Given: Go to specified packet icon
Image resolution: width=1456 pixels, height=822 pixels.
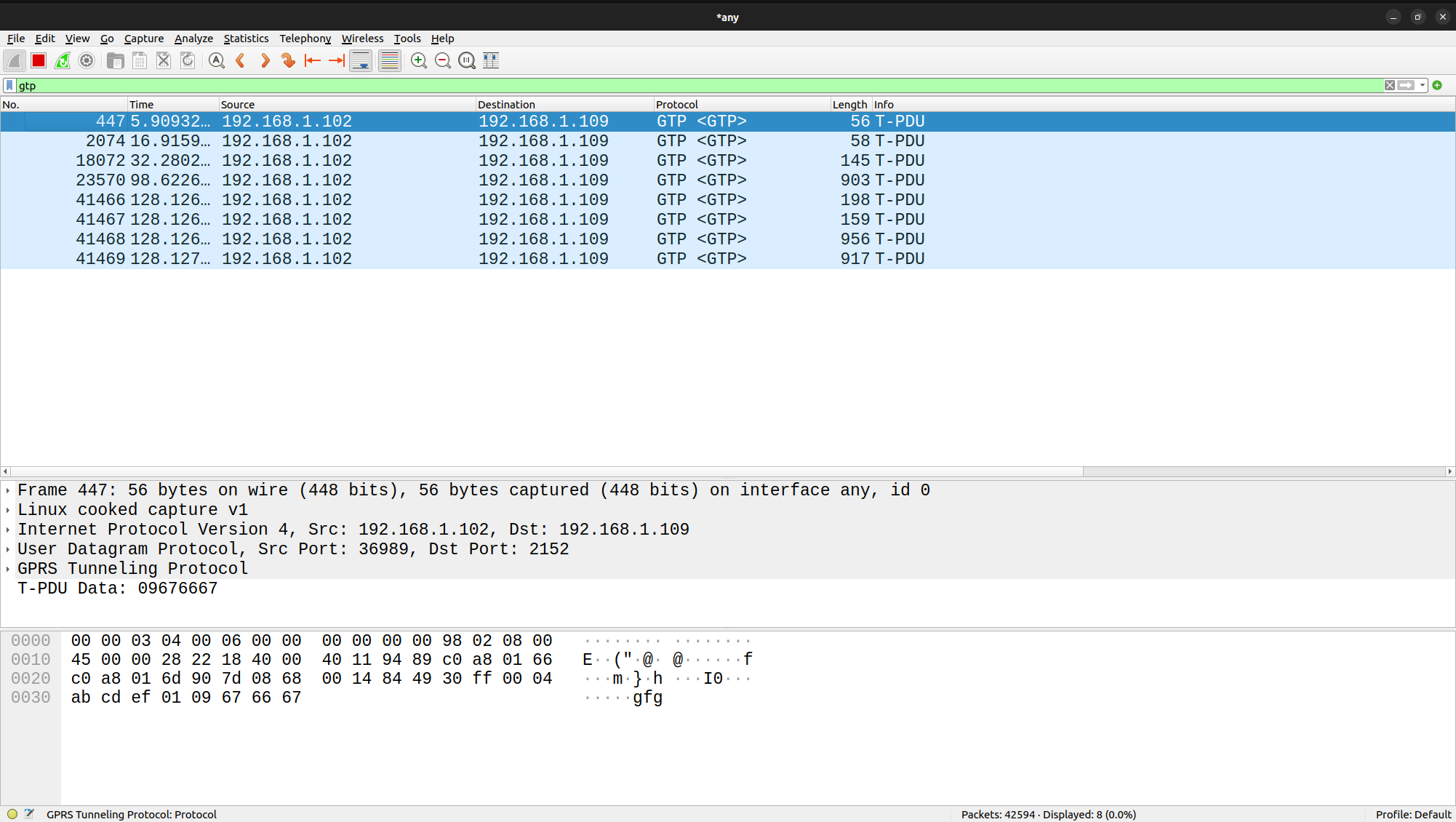Looking at the screenshot, I should click(x=289, y=61).
